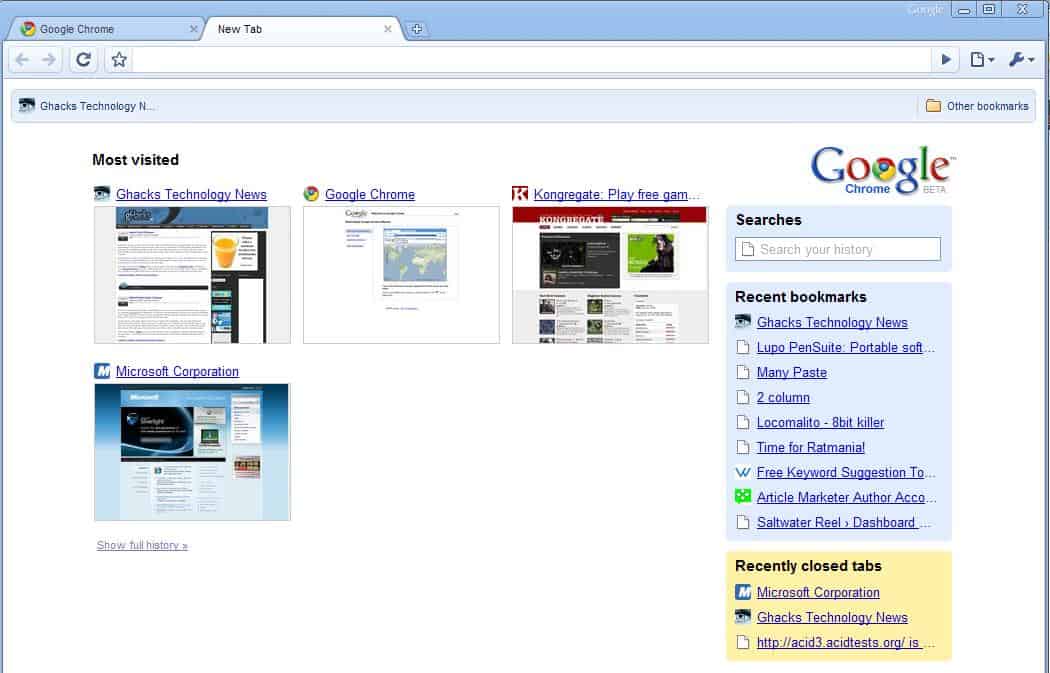The image size is (1050, 673).
Task: Click the Google Chrome Beta logo
Action: [880, 170]
